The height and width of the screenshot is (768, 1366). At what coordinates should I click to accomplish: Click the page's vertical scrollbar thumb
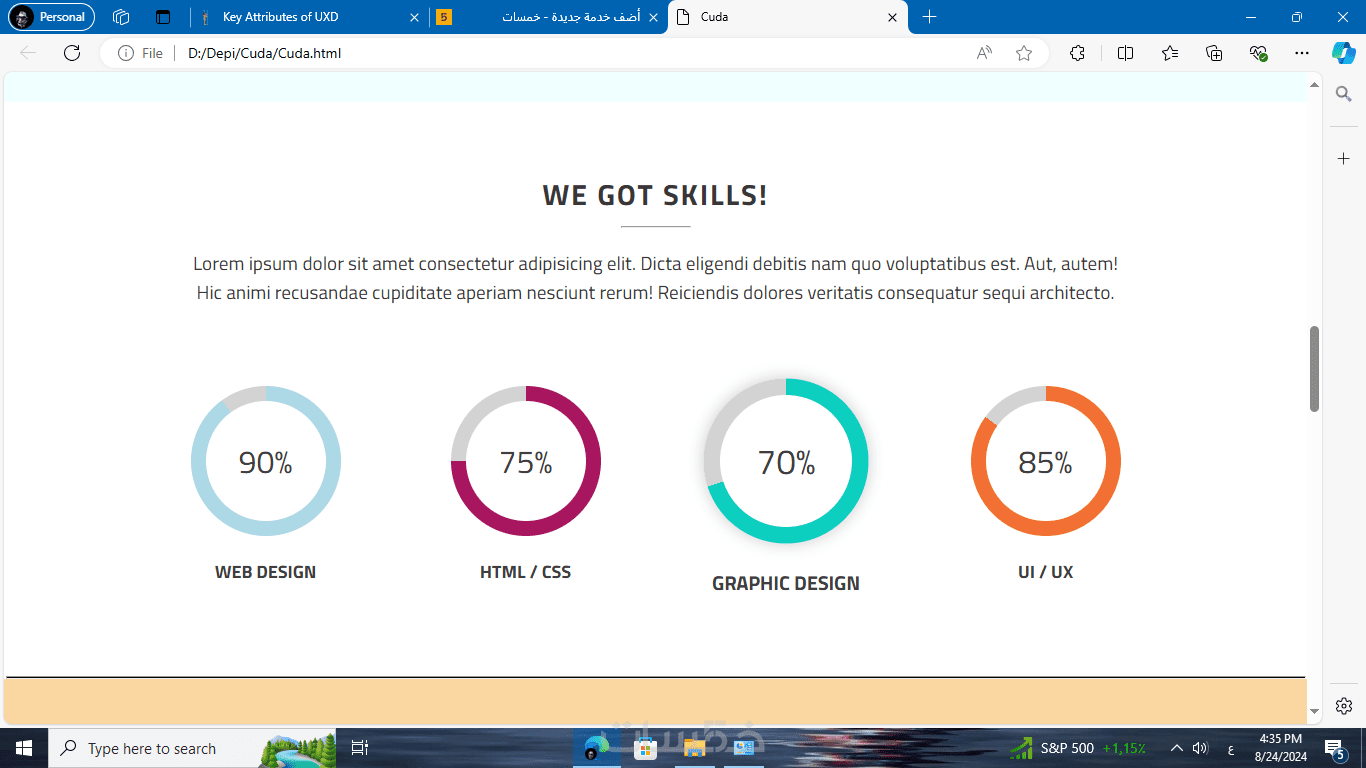tap(1314, 368)
